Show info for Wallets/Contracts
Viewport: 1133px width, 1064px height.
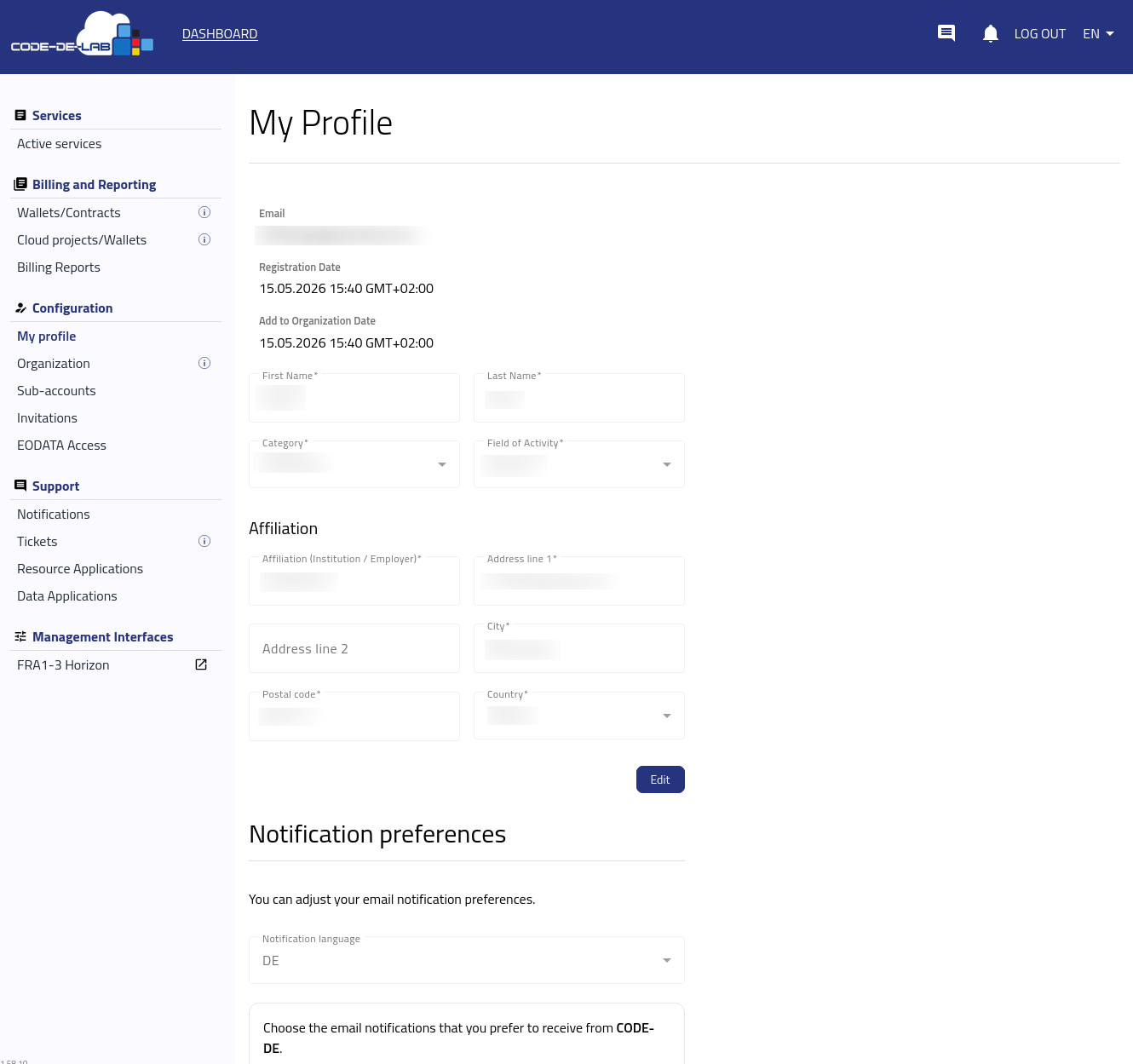[x=204, y=212]
